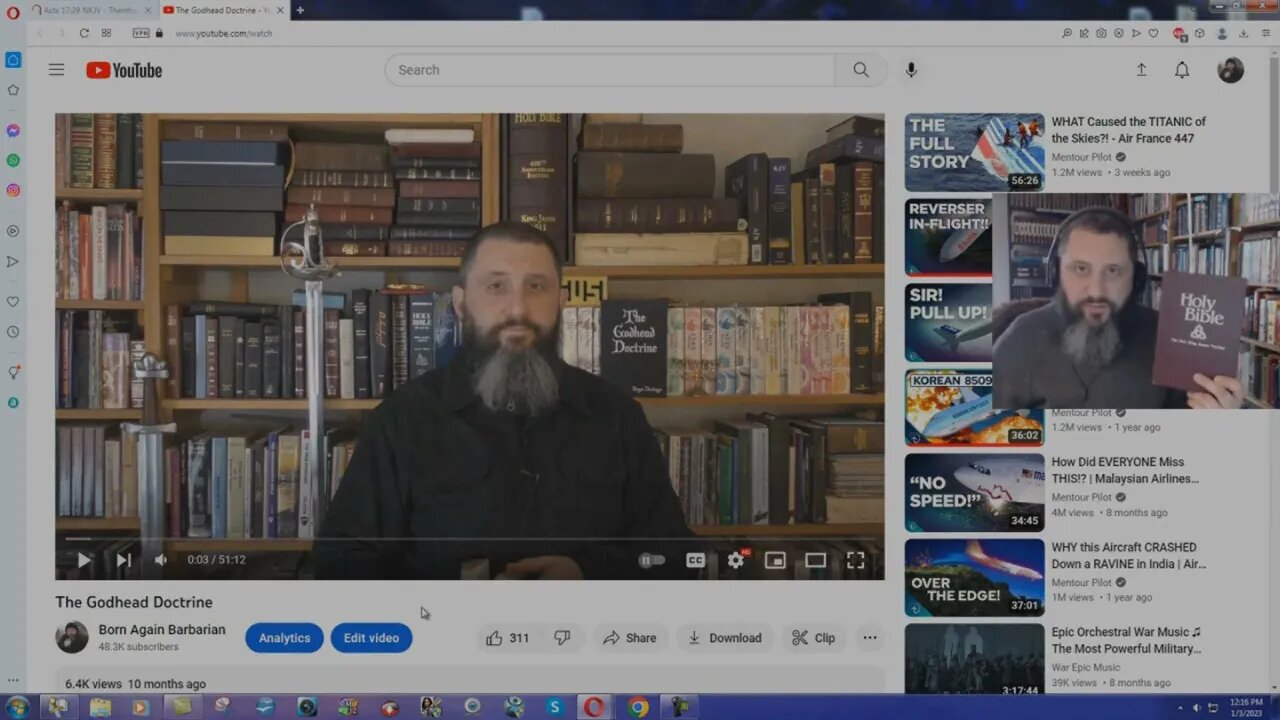Open the snapshot camera tool

point(1101,33)
